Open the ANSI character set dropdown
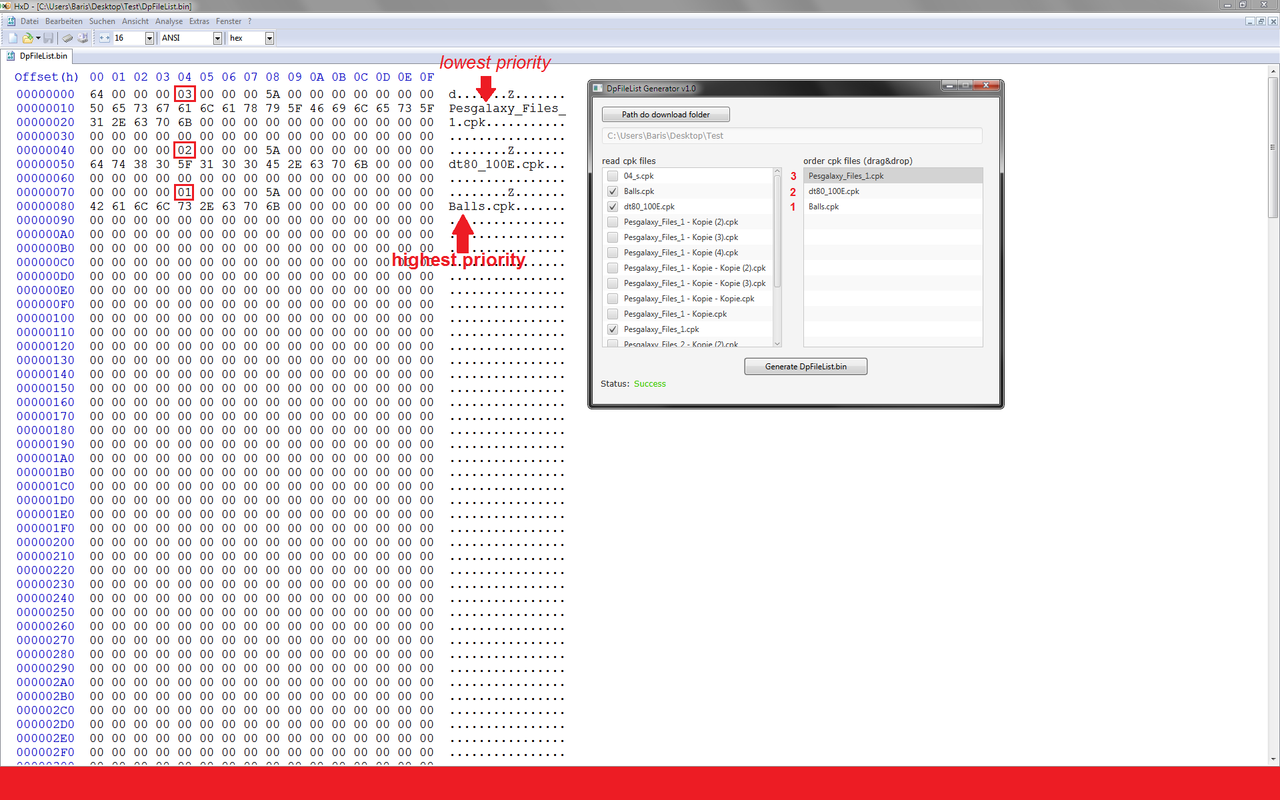 [x=218, y=38]
